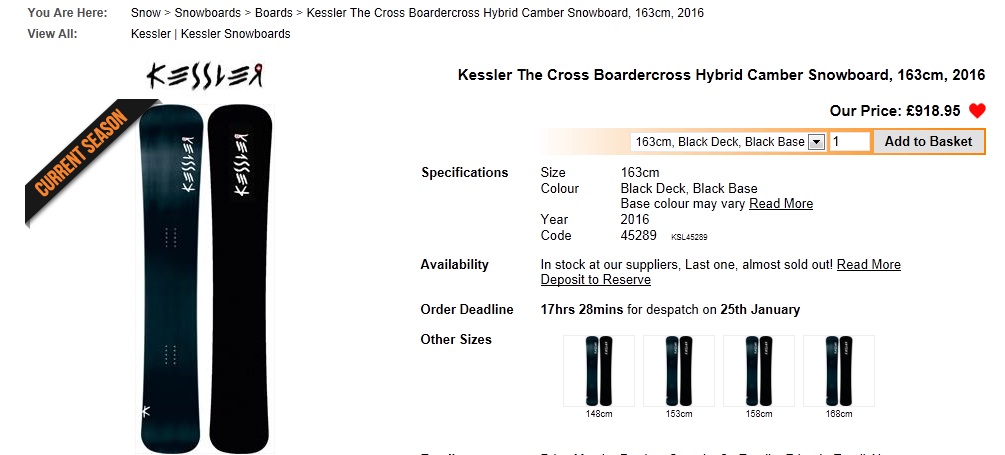This screenshot has width=1005, height=455.
Task: Go to Snowboards in the breadcrumb
Action: click(x=208, y=13)
